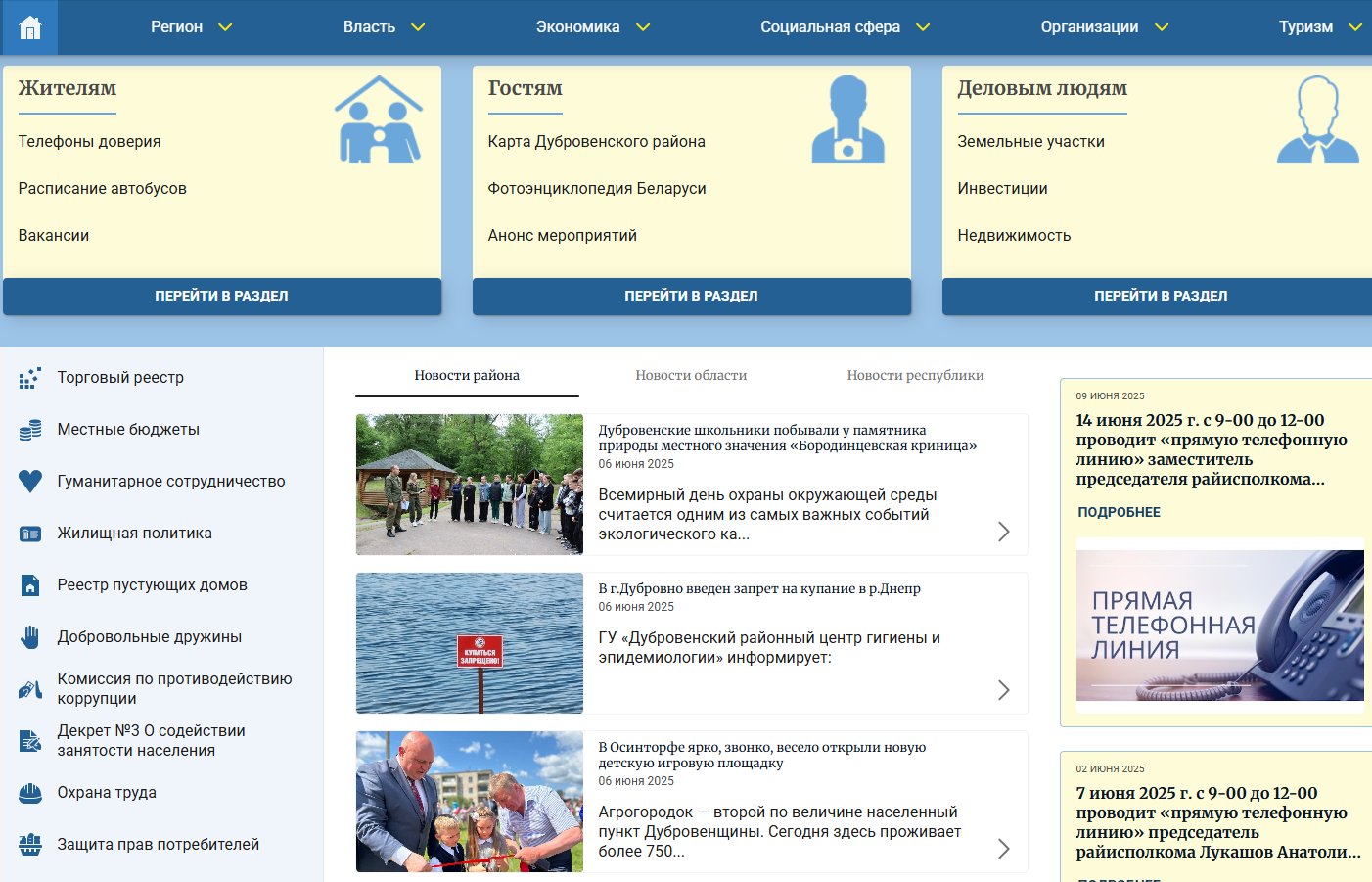Screen dimensions: 1372x882
Task: Click the family icon in Жителям card
Action: coord(379,119)
